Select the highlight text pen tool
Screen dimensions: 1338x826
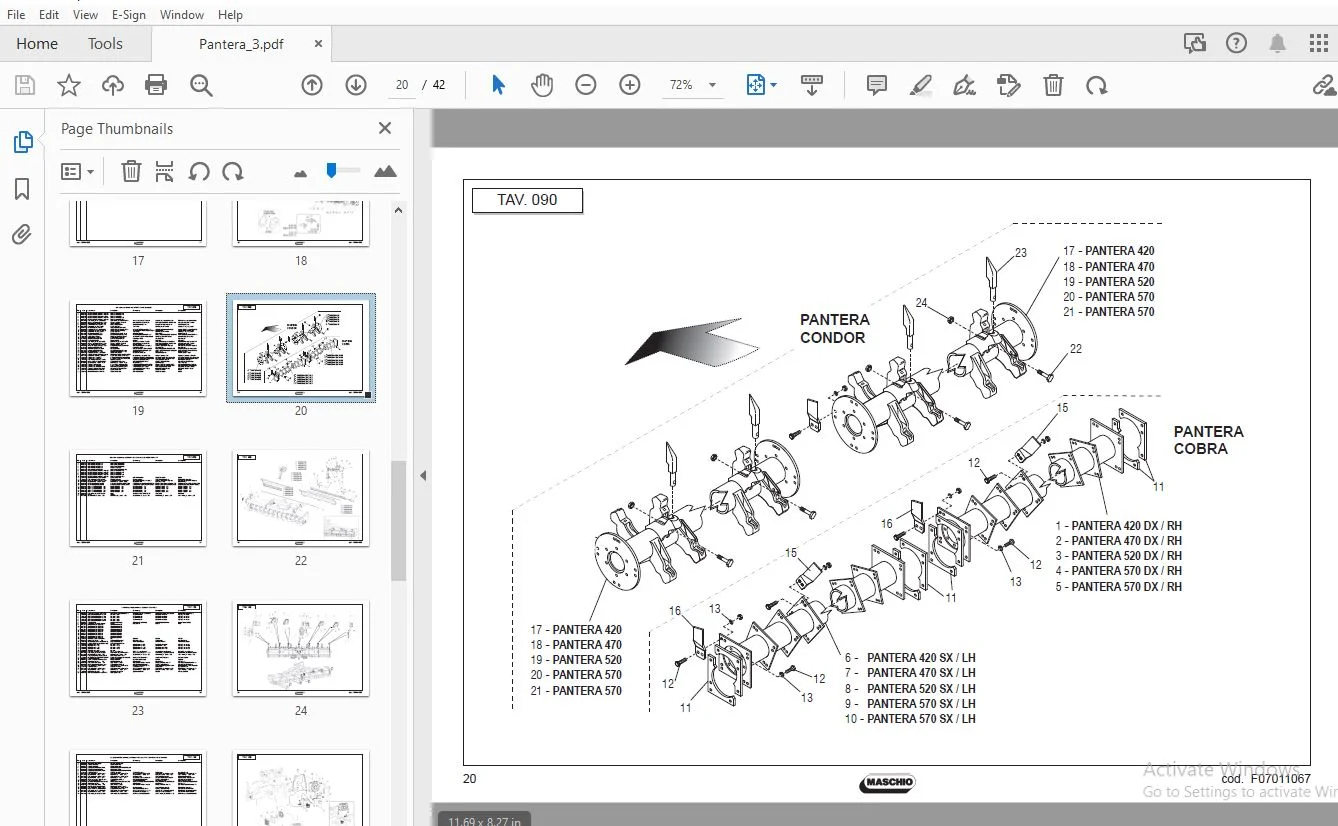tap(921, 85)
